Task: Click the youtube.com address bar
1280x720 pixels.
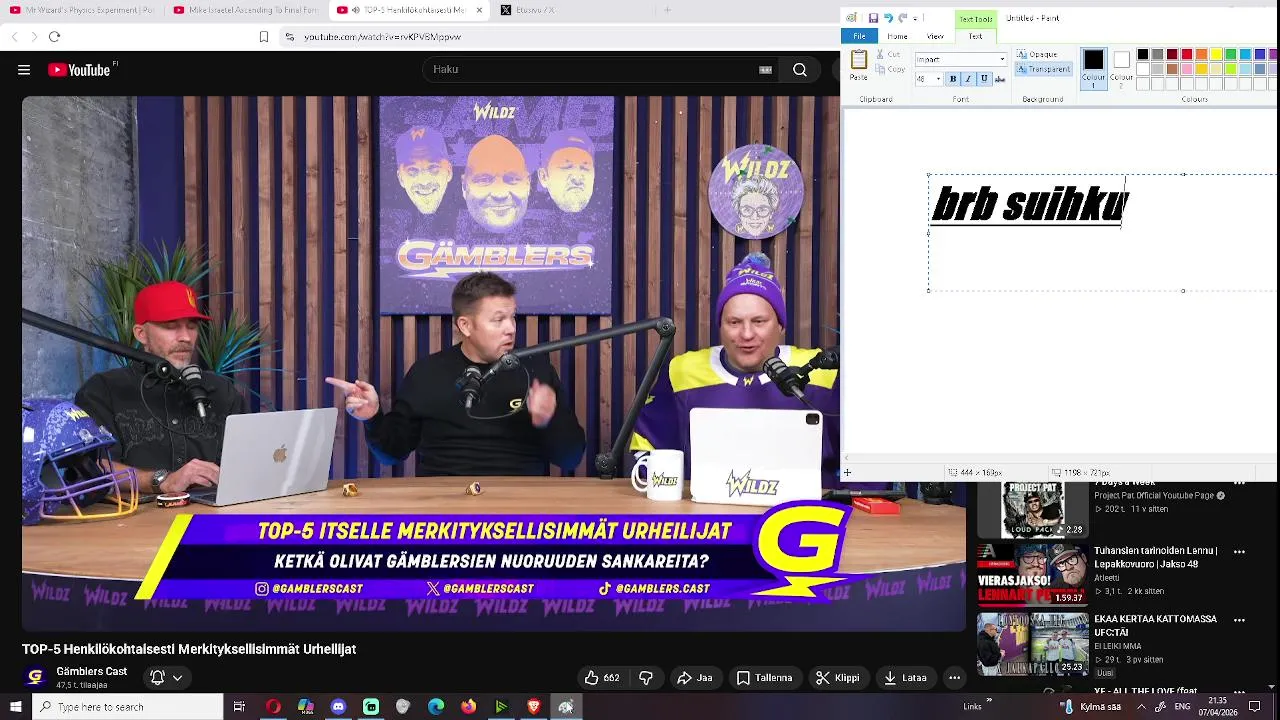Action: click(x=560, y=37)
